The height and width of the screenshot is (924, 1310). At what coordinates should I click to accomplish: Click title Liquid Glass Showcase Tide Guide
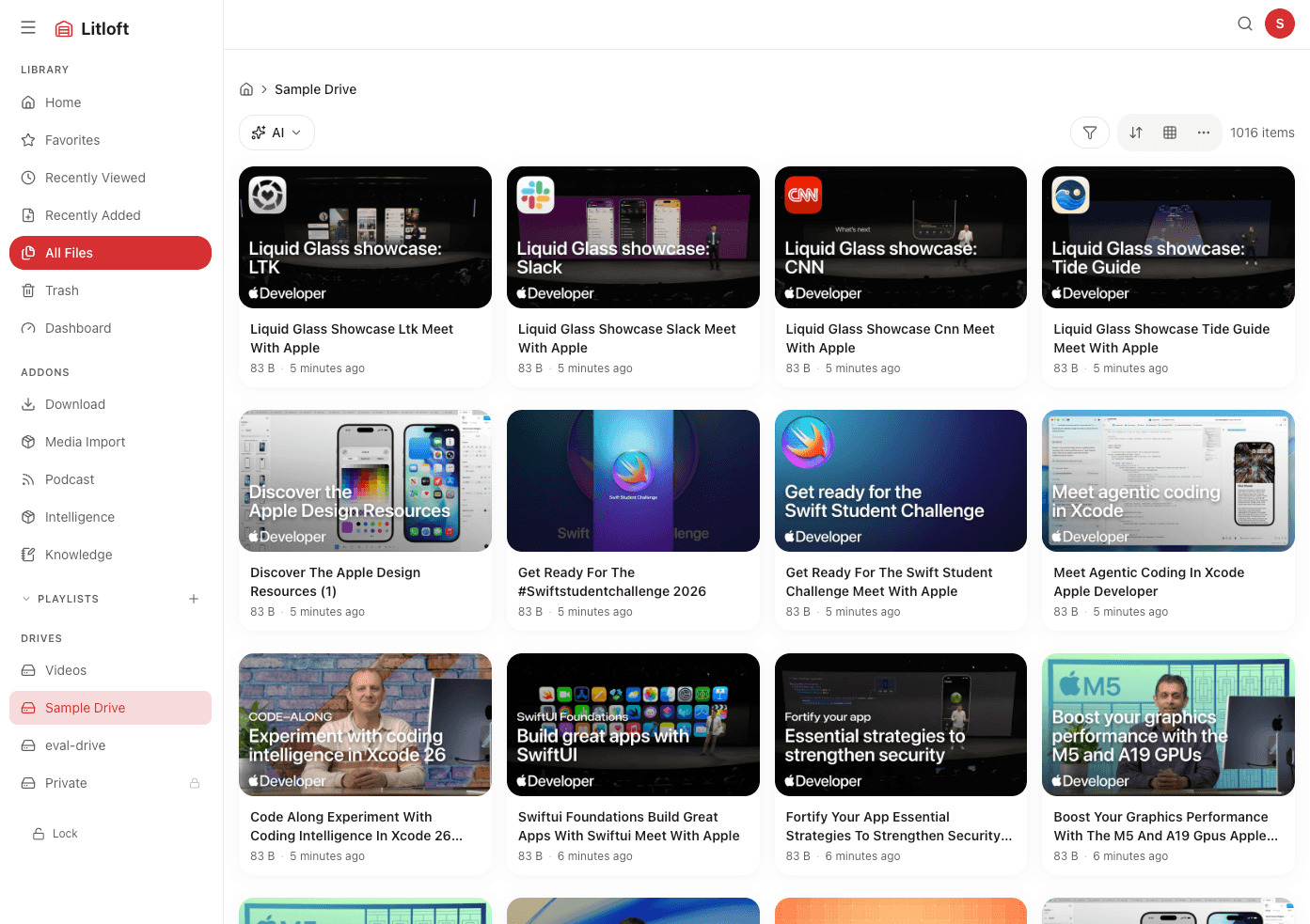1161,338
